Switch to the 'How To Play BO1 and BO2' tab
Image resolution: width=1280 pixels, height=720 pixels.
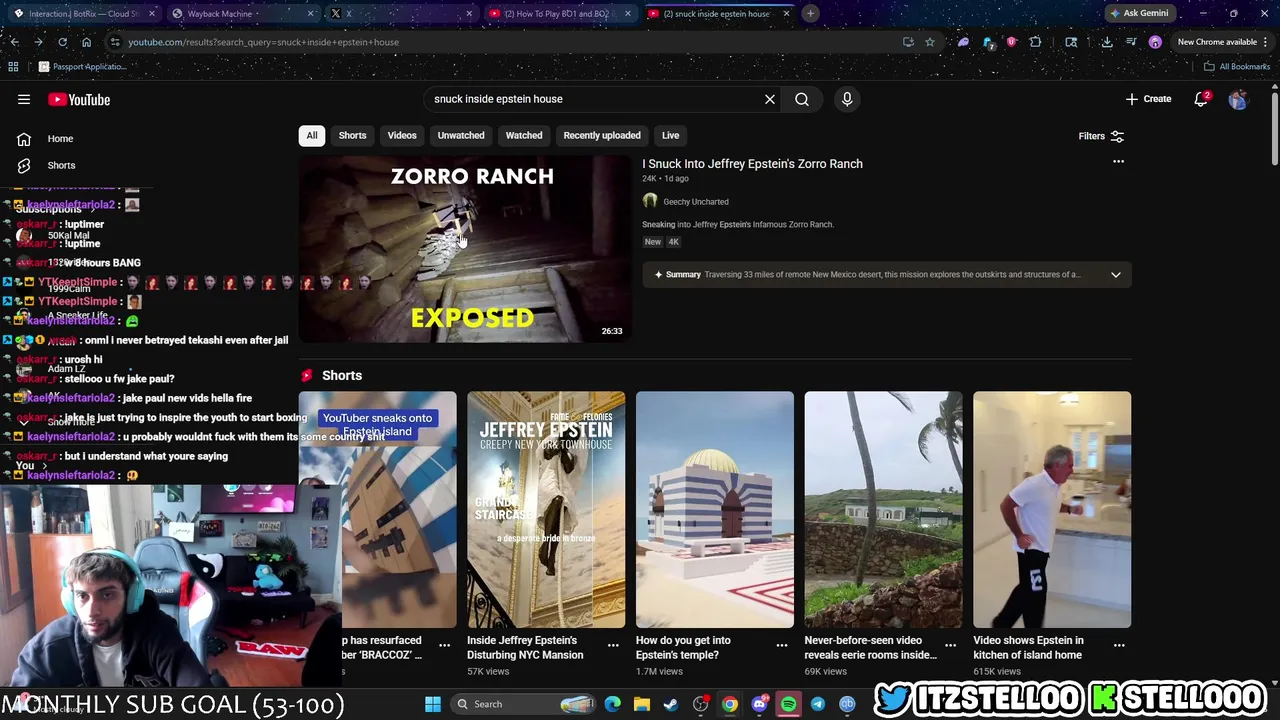click(x=560, y=14)
